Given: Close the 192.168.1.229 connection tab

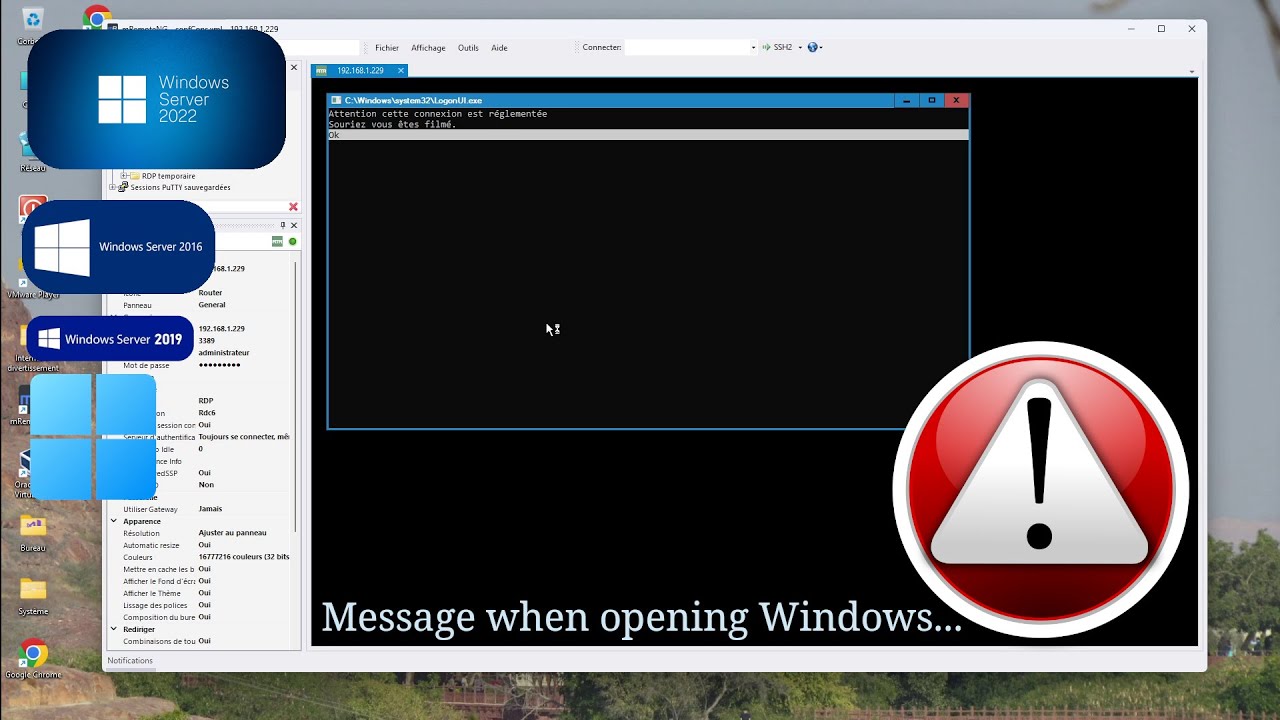Looking at the screenshot, I should (x=401, y=71).
